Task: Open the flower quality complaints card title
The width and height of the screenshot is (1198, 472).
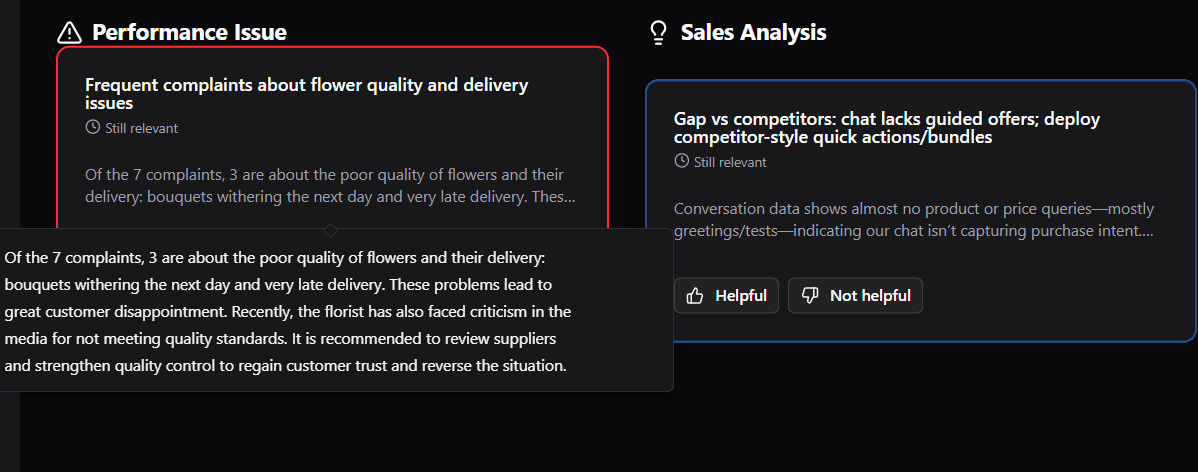Action: tap(306, 94)
